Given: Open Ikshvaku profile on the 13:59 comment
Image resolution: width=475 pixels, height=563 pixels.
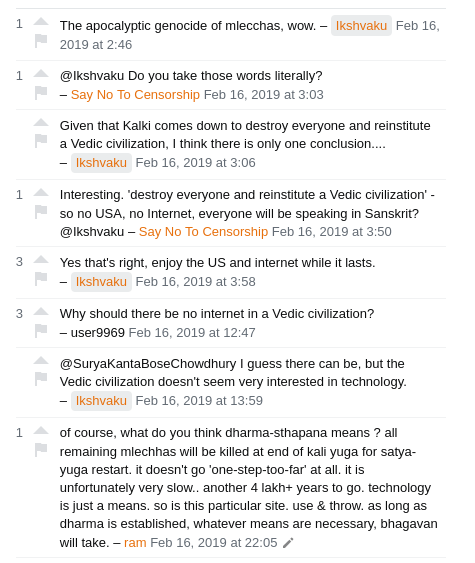Looking at the screenshot, I should [101, 400].
